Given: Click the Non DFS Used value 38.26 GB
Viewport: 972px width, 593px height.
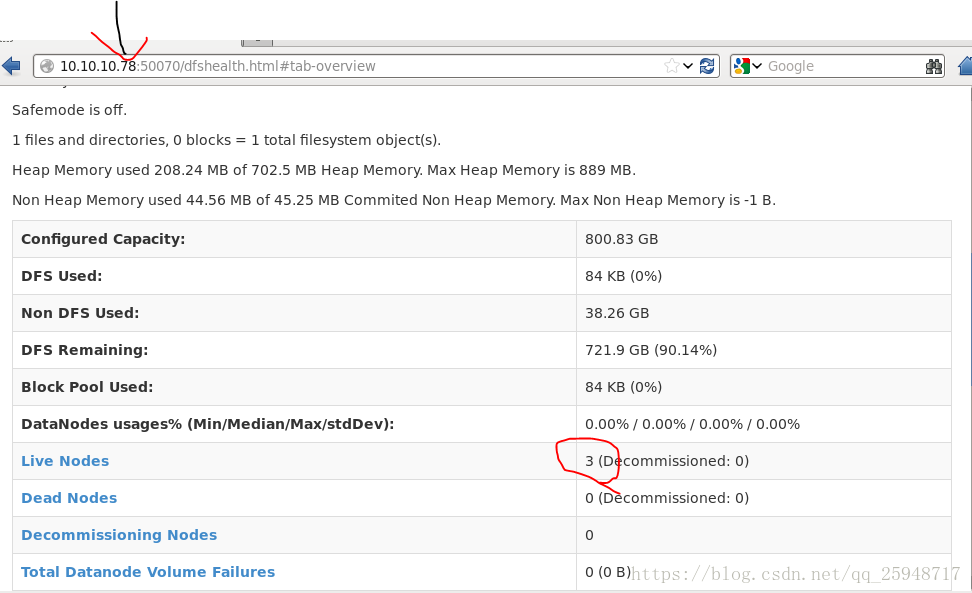Looking at the screenshot, I should click(617, 313).
